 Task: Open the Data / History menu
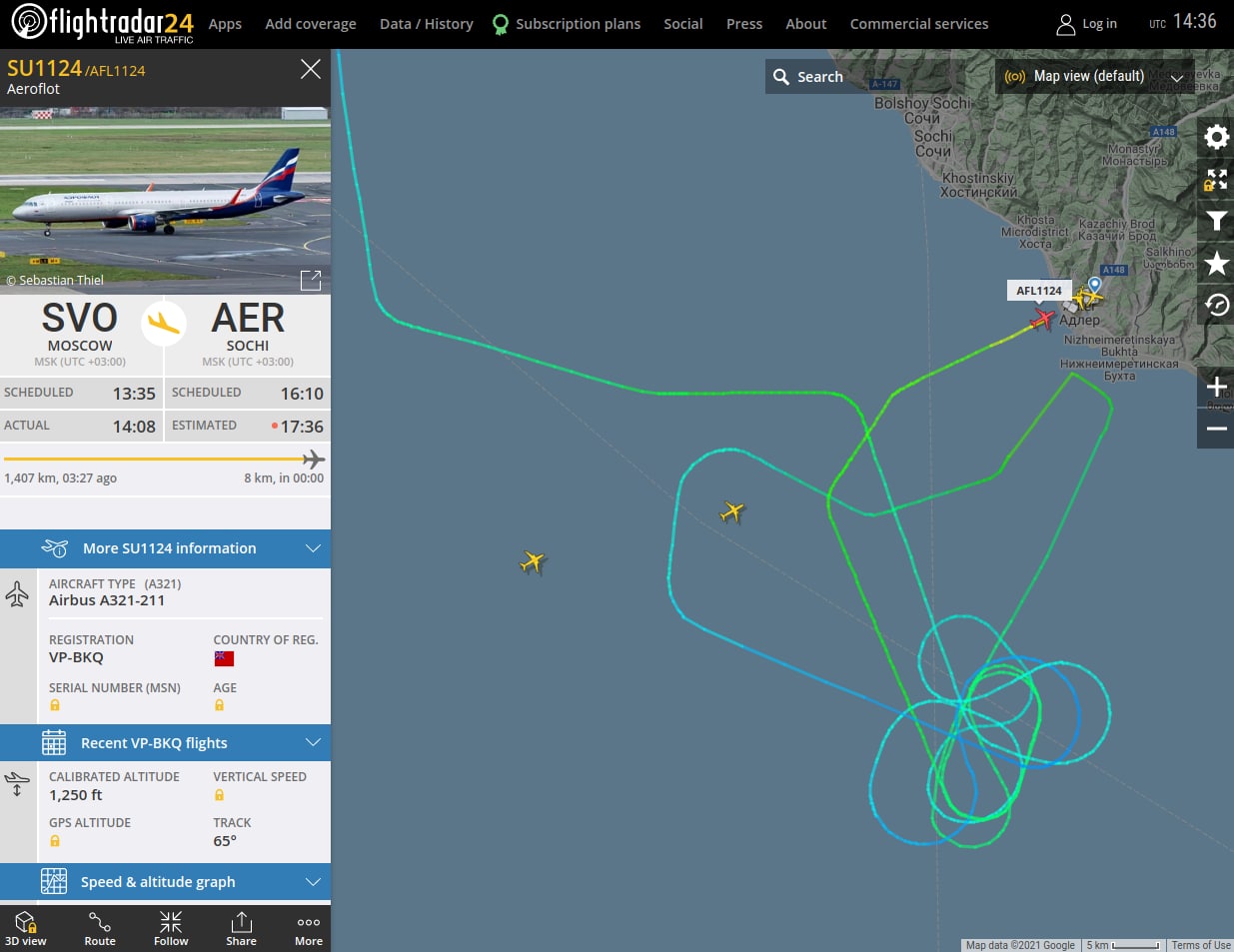coord(427,24)
